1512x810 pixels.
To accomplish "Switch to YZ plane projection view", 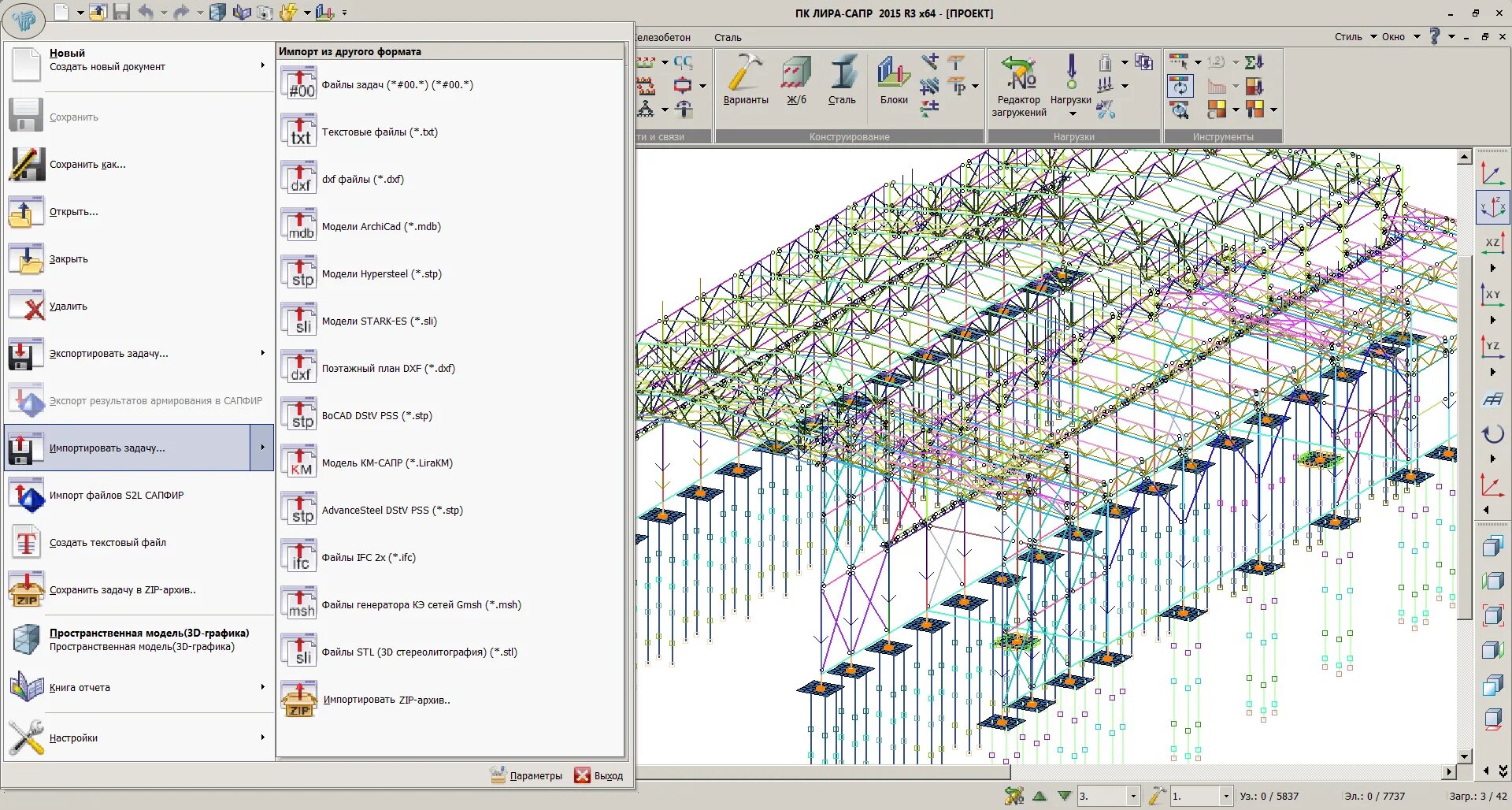I will pyautogui.click(x=1492, y=347).
